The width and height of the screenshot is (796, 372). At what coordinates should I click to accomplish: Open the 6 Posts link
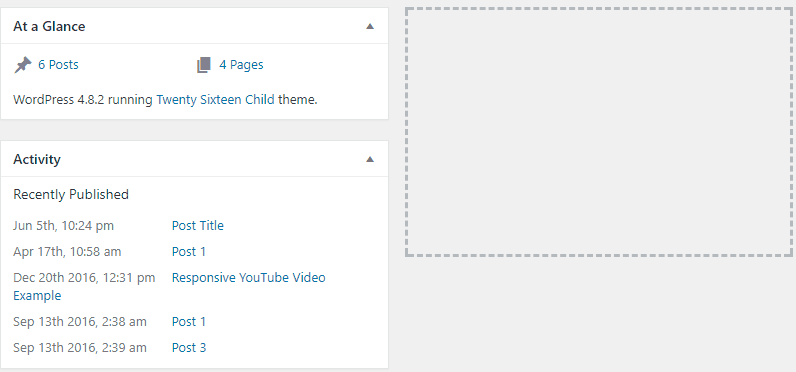pos(58,65)
